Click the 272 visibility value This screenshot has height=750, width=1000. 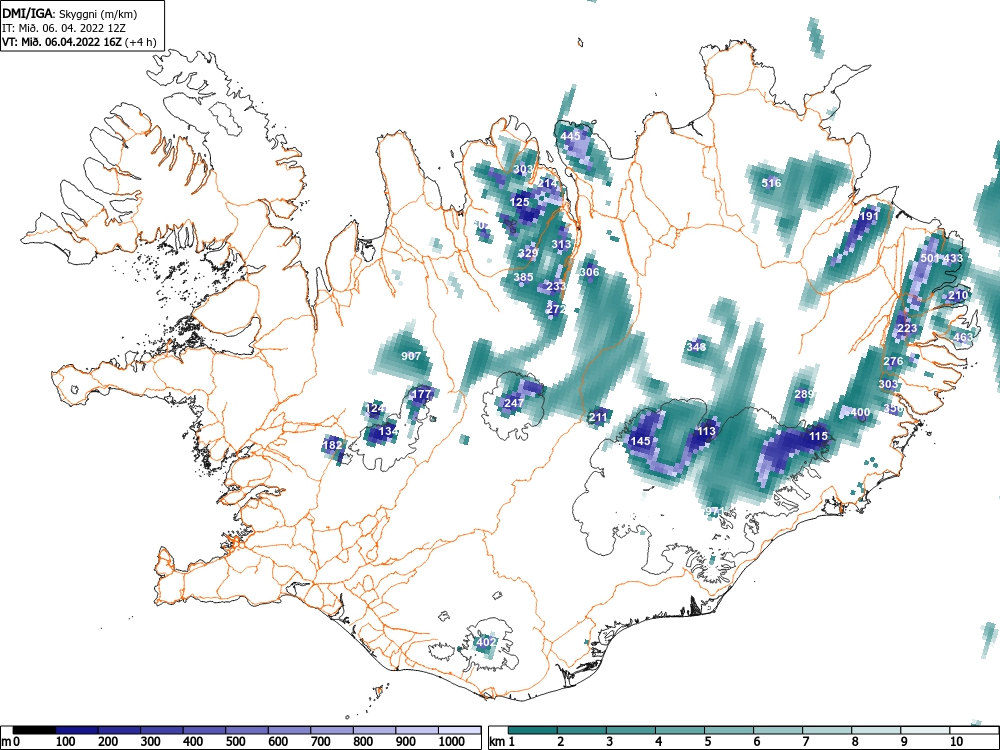[x=556, y=309]
